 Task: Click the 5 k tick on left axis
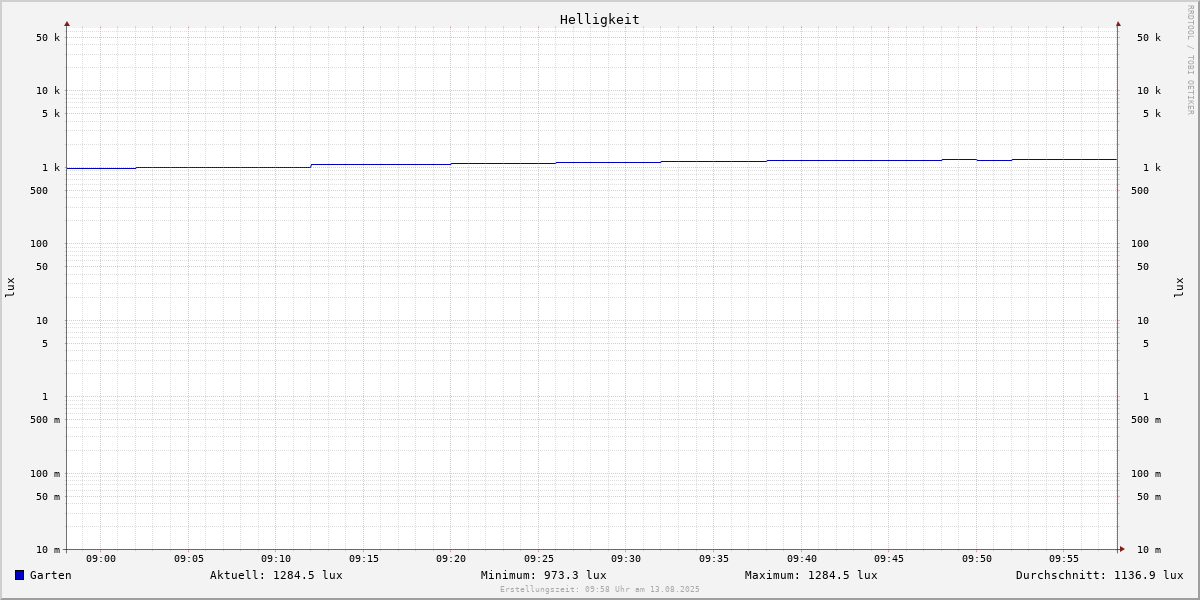[51, 114]
